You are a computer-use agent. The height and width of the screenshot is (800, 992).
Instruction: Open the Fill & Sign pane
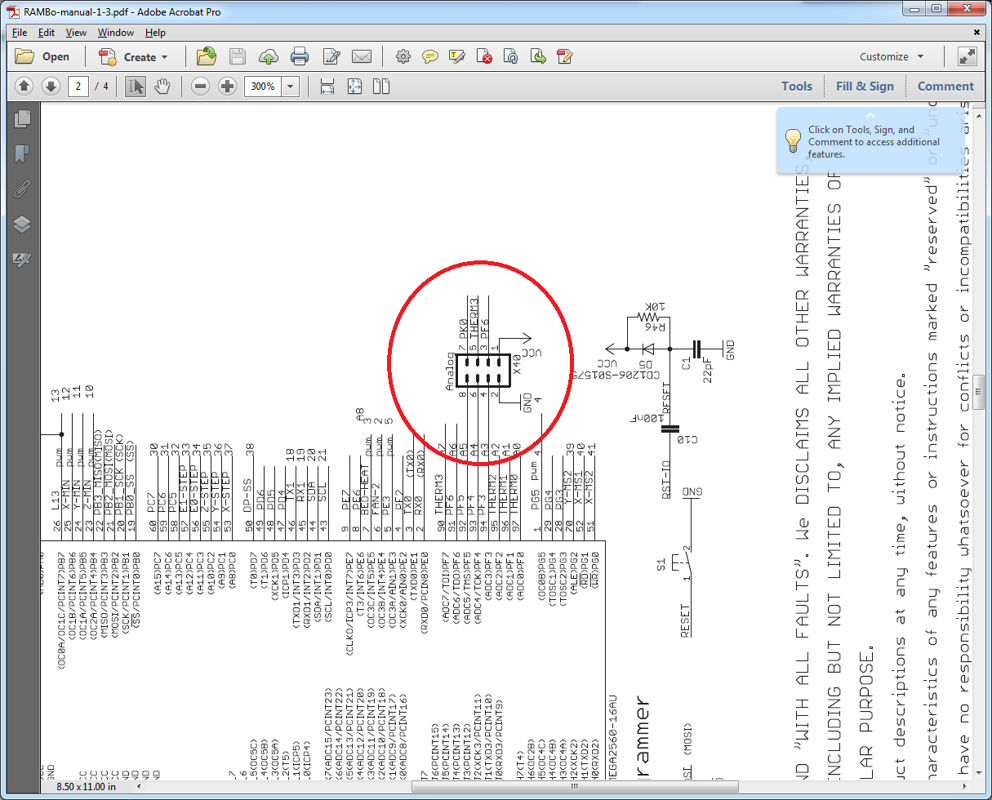pyautogui.click(x=864, y=86)
